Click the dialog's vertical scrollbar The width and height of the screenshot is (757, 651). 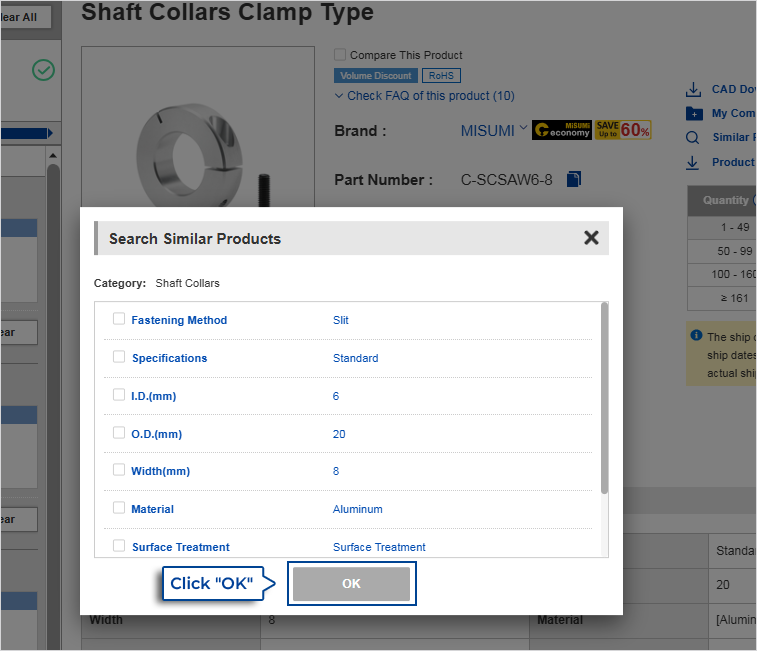pyautogui.click(x=604, y=400)
